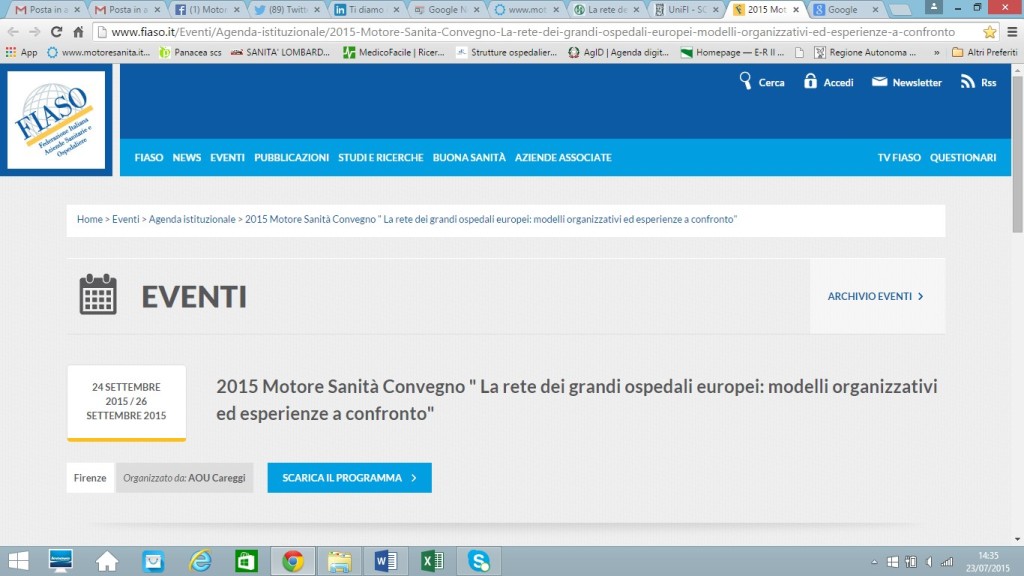The height and width of the screenshot is (576, 1024).
Task: Click the Accedi padlock login
Action: (828, 82)
